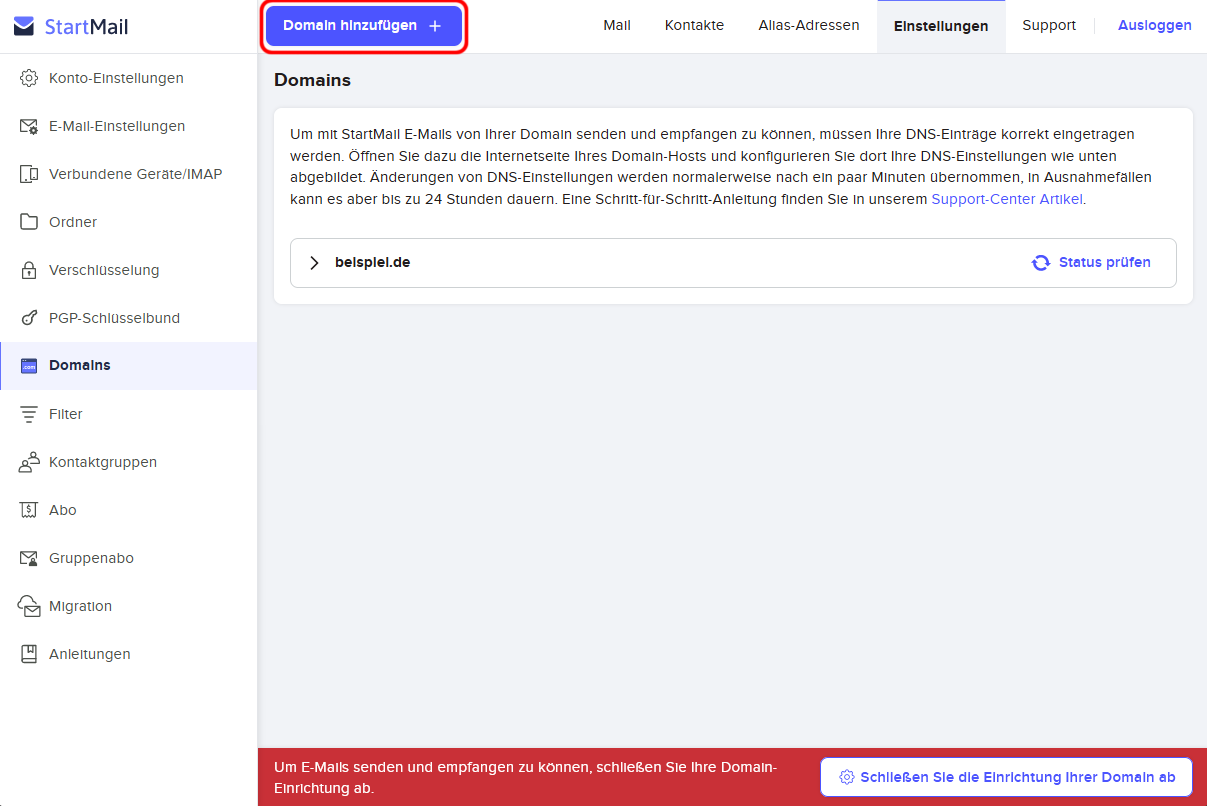Open Kontaktgruppen via the people icon

click(27, 462)
